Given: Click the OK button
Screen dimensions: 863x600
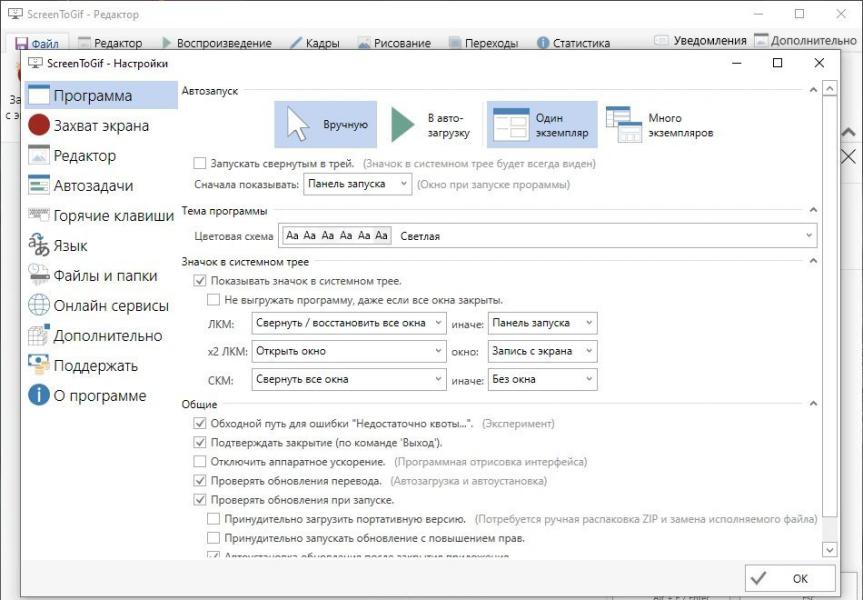Looking at the screenshot, I should (790, 579).
